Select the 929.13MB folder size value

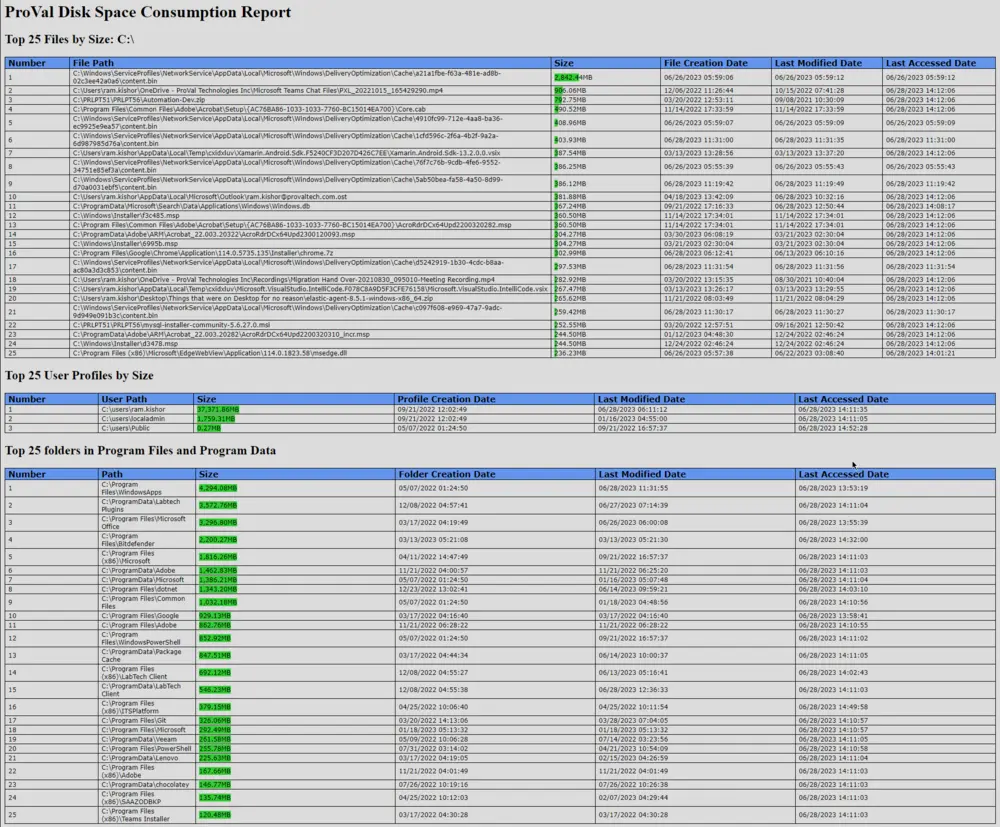(214, 616)
